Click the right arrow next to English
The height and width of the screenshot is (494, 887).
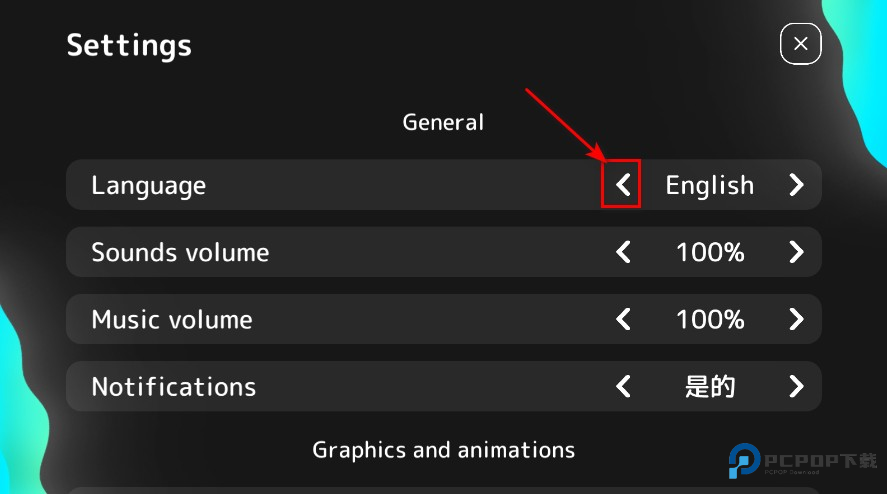796,185
